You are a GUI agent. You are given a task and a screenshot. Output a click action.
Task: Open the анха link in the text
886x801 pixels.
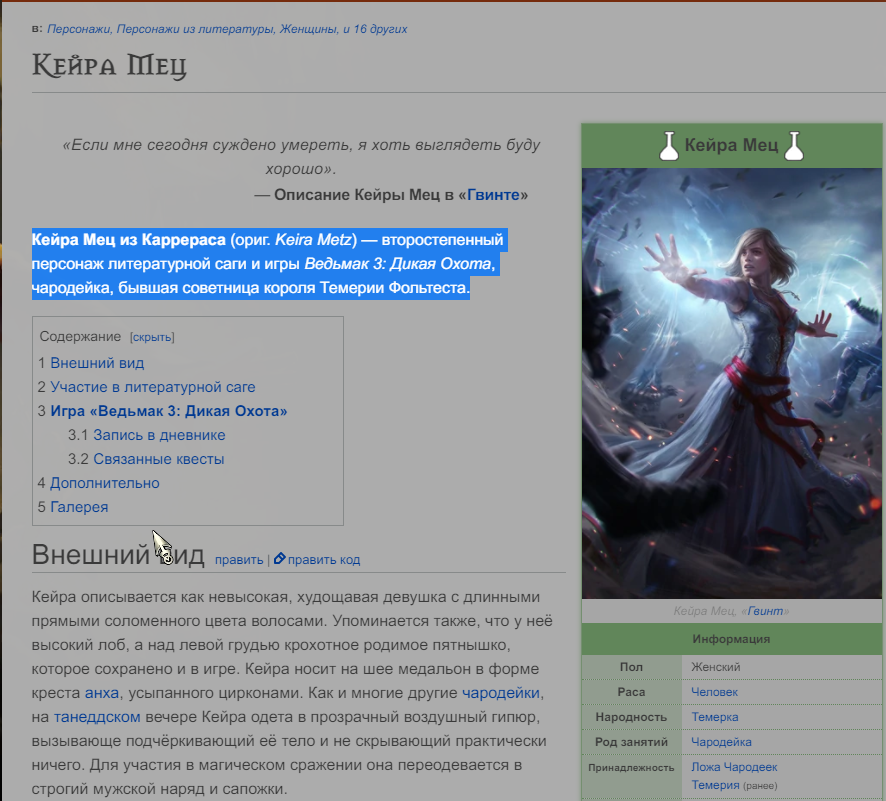102,693
